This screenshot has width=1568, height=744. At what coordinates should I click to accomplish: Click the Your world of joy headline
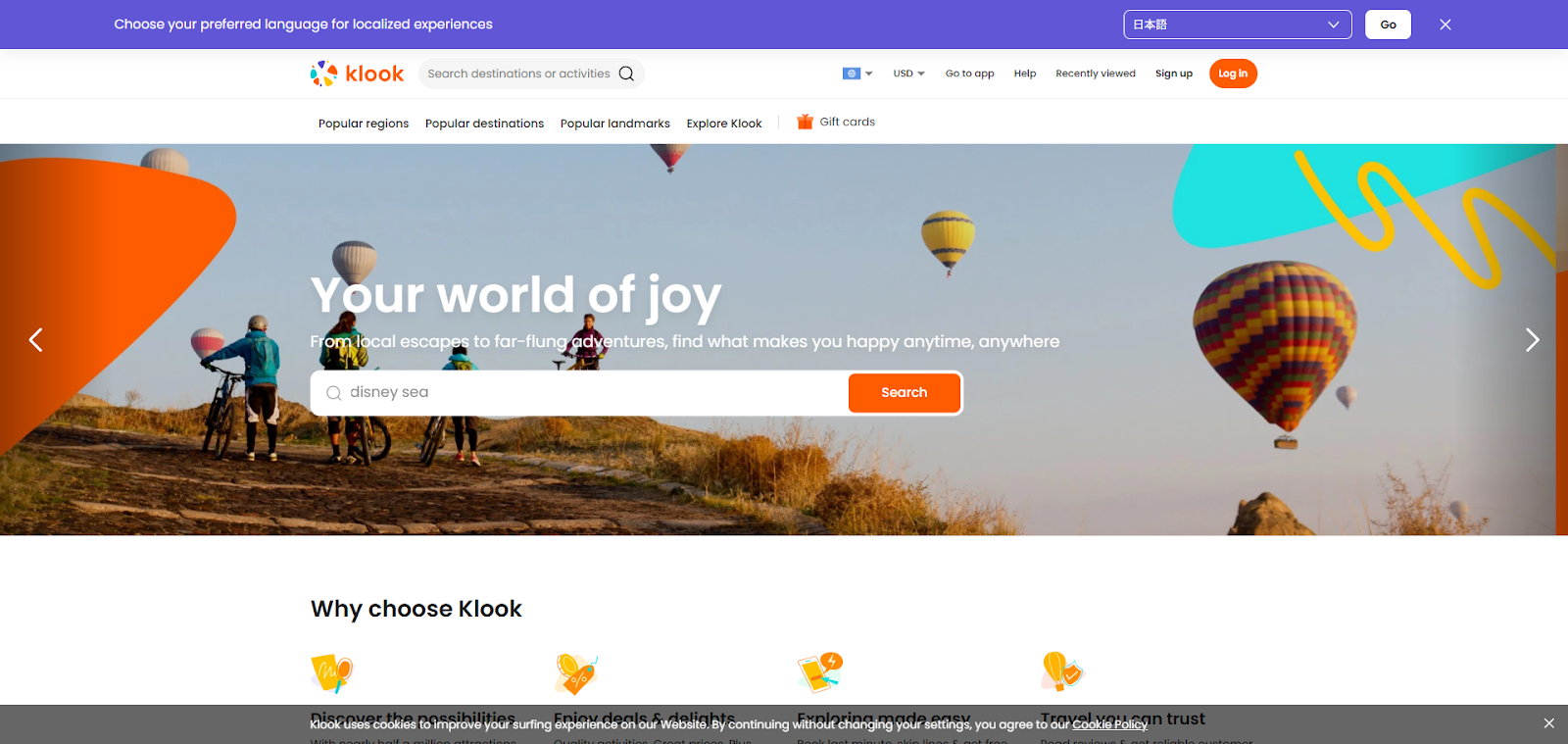pos(516,295)
